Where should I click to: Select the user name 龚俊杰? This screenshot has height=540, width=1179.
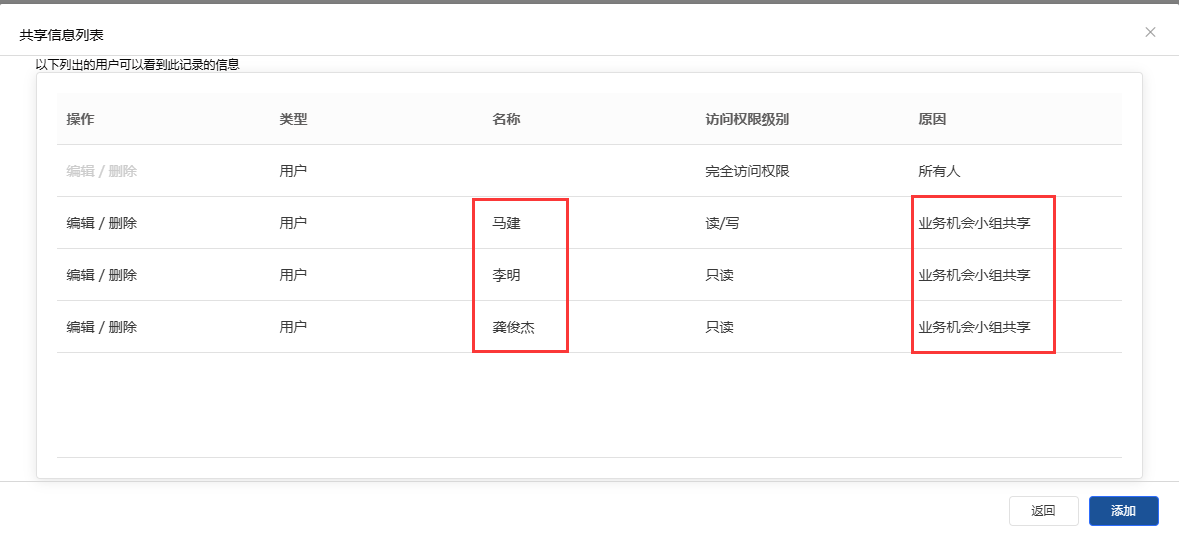pyautogui.click(x=514, y=327)
